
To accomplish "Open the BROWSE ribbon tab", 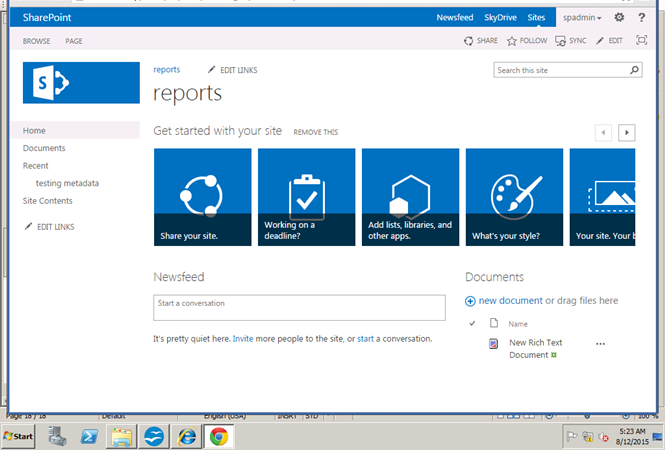I will (x=37, y=41).
